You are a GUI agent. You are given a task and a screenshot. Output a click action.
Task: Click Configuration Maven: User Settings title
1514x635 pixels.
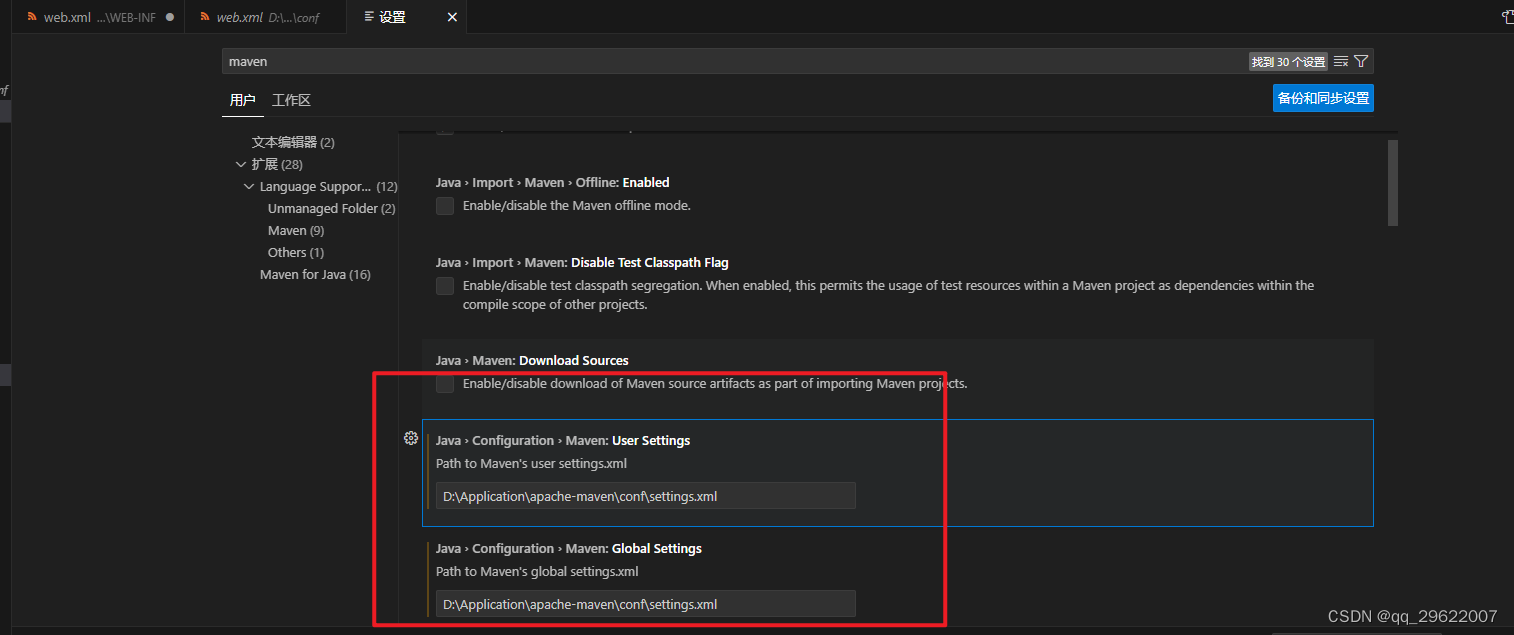(563, 441)
